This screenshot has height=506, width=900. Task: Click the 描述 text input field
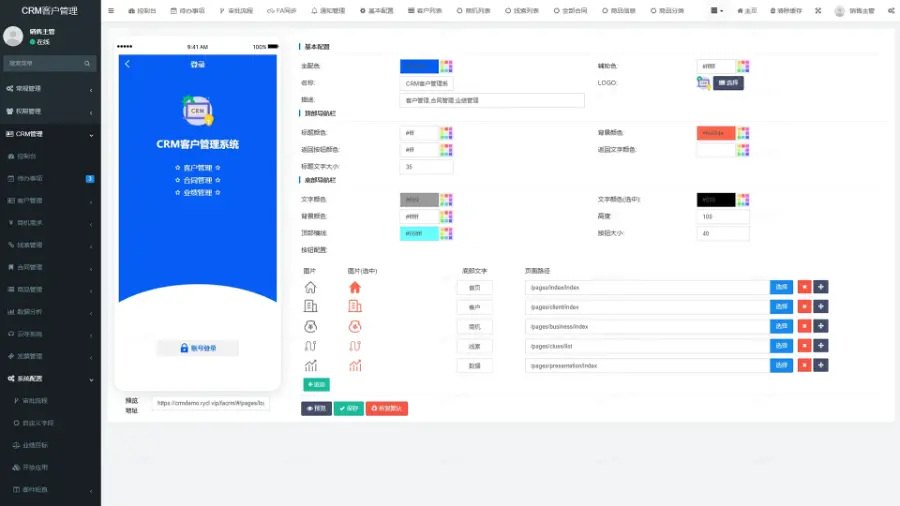click(491, 100)
